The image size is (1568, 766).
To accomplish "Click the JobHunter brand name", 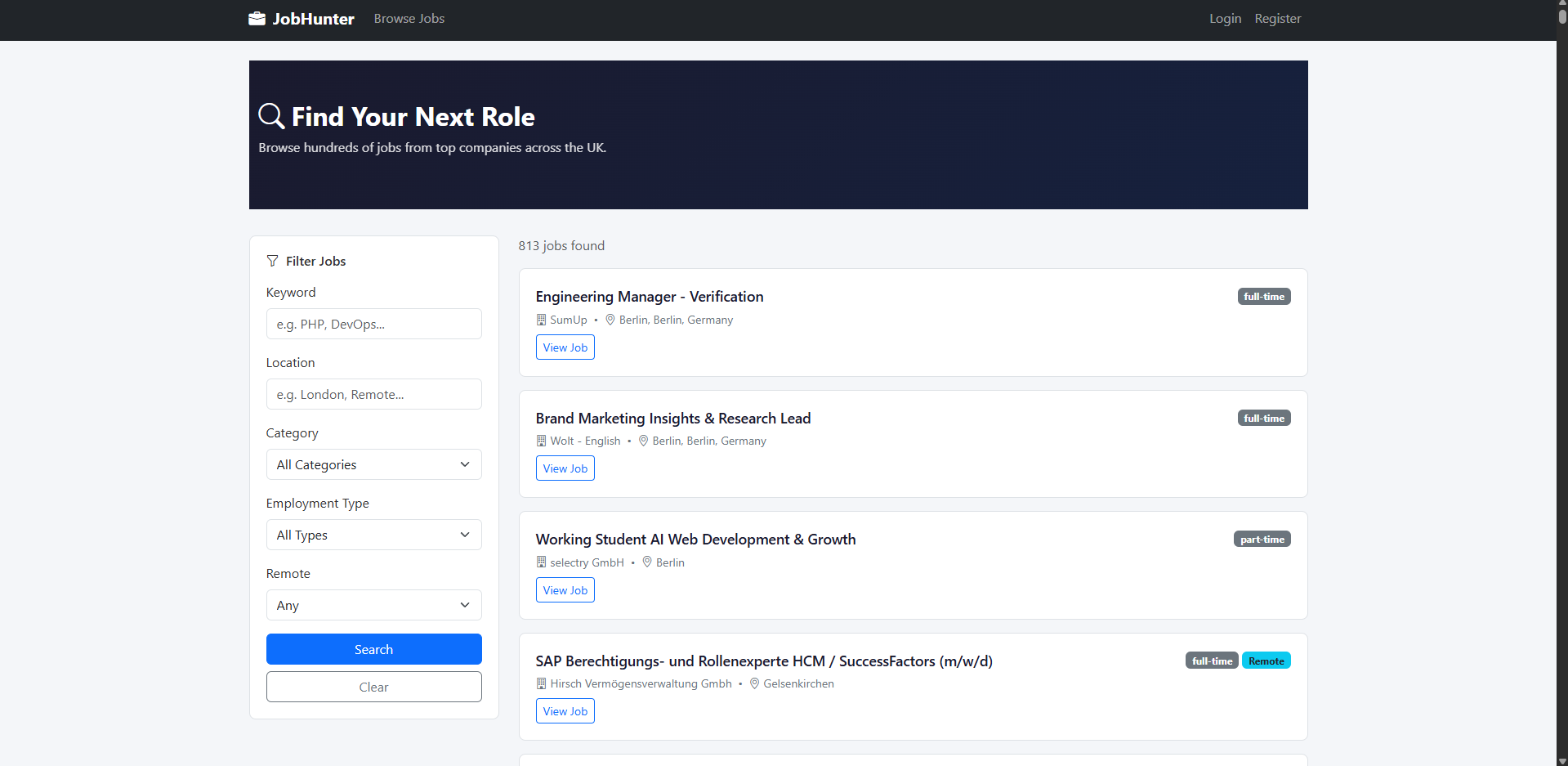I will point(313,19).
